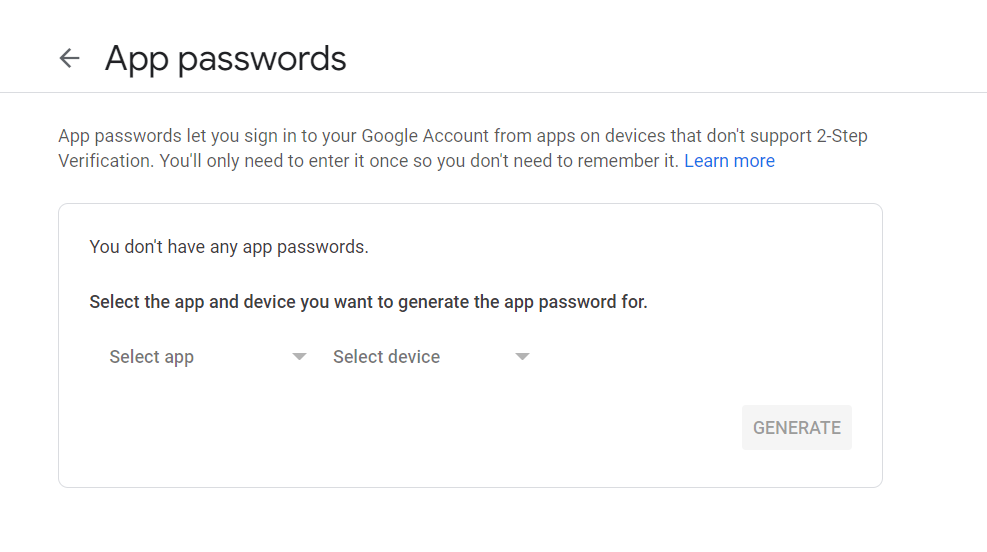Click the bold instruction about selecting app and device
Image resolution: width=987 pixels, height=552 pixels.
click(368, 302)
